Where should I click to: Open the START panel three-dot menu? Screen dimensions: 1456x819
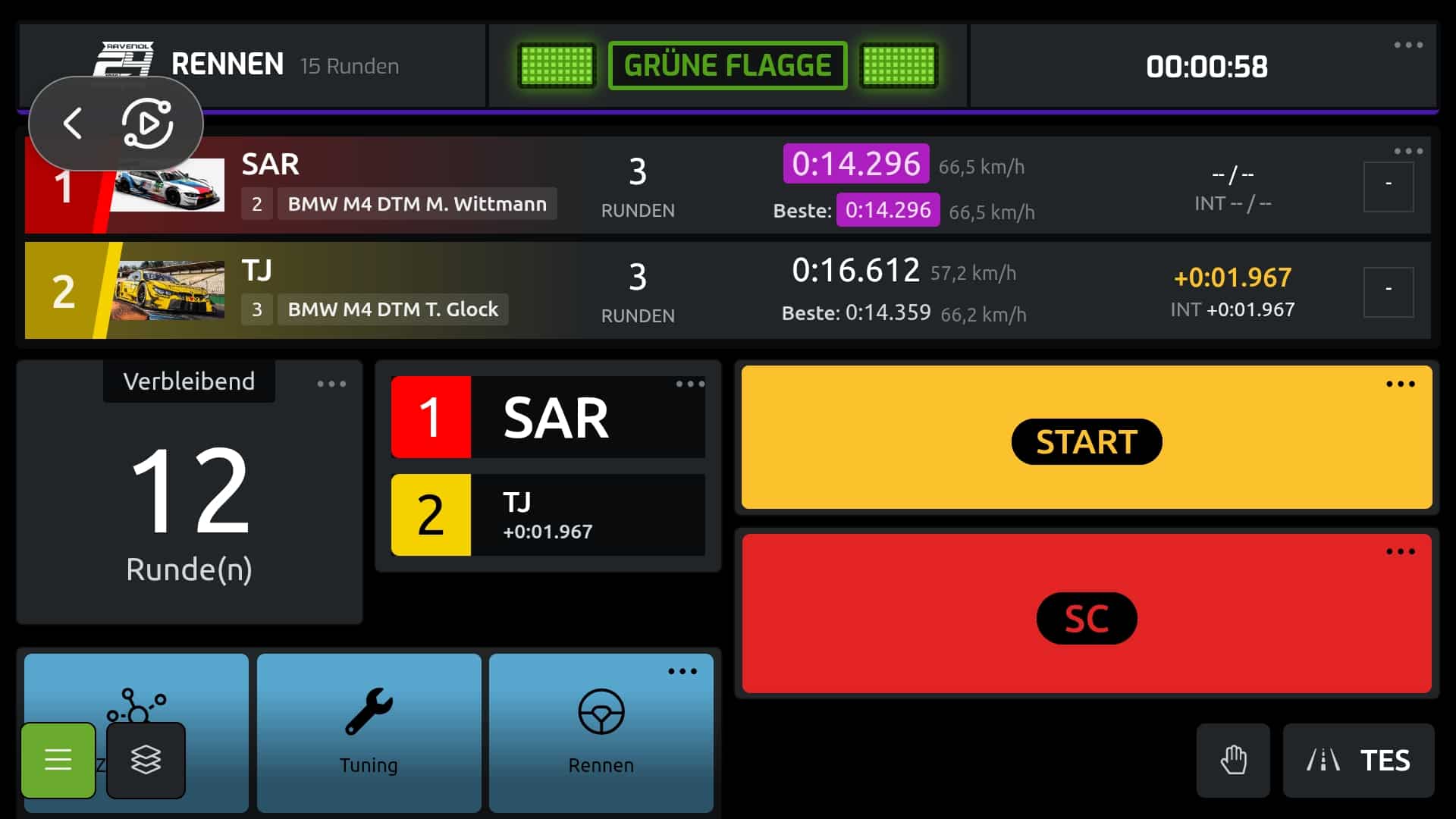(x=1400, y=384)
